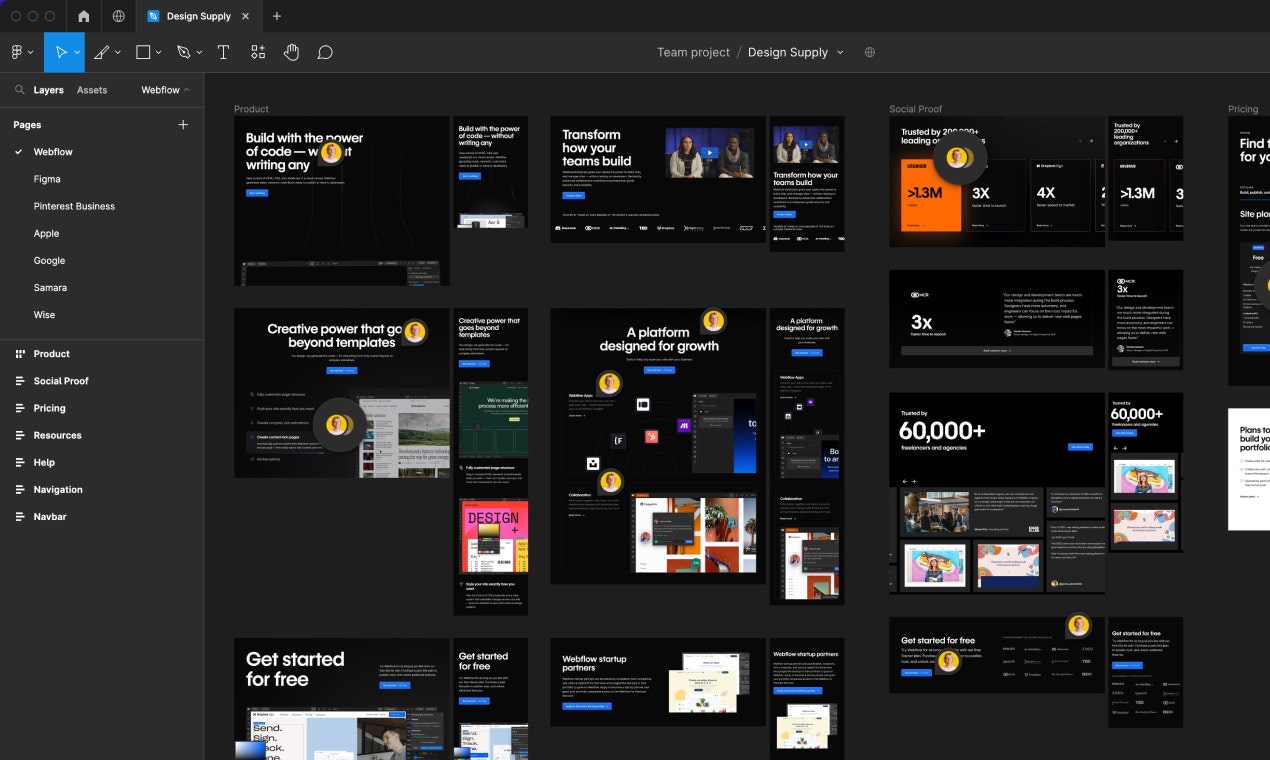1270x760 pixels.
Task: Switch to the Assets tab
Action: tap(92, 90)
